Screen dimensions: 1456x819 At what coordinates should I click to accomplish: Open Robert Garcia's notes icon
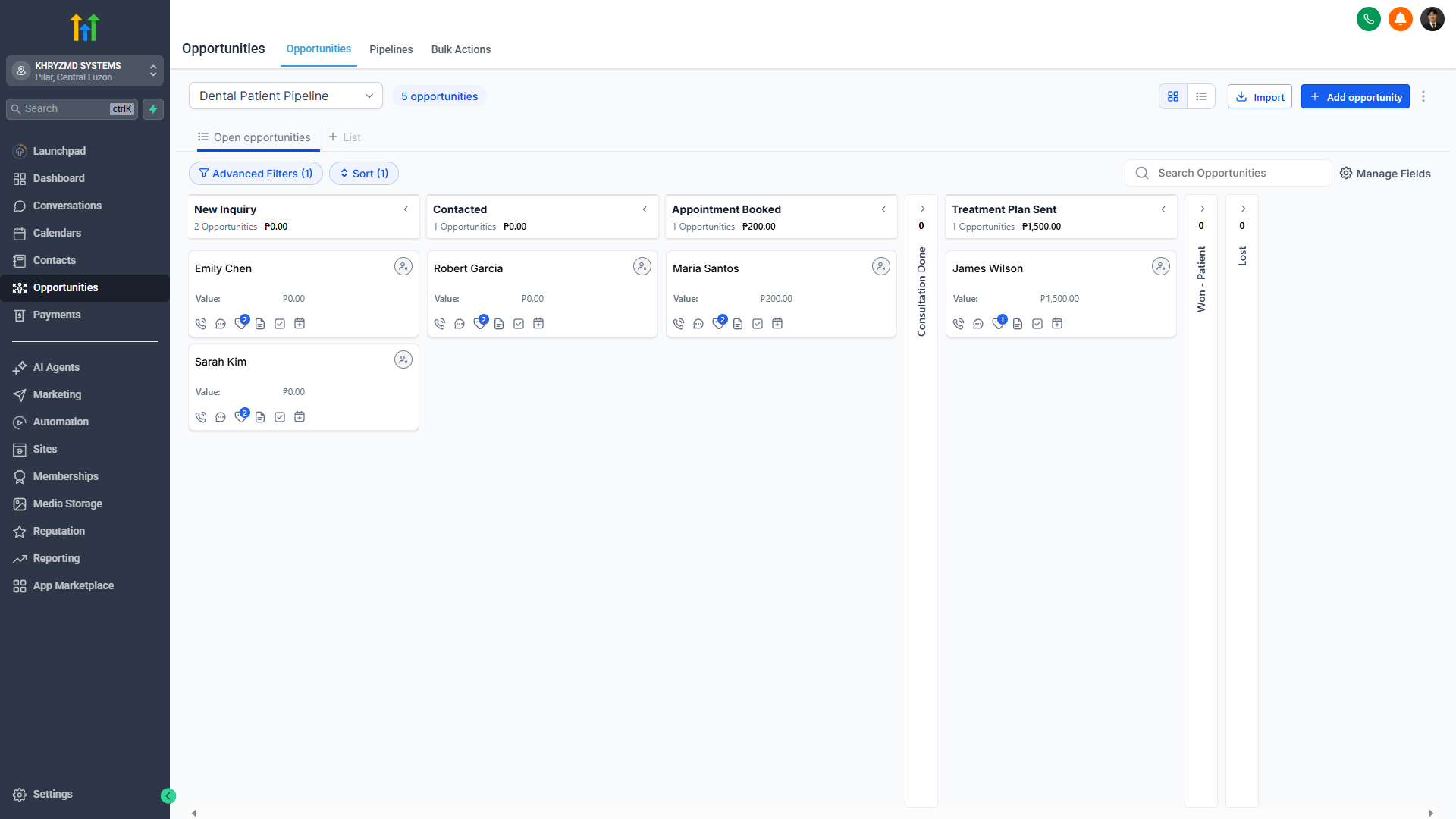(499, 324)
